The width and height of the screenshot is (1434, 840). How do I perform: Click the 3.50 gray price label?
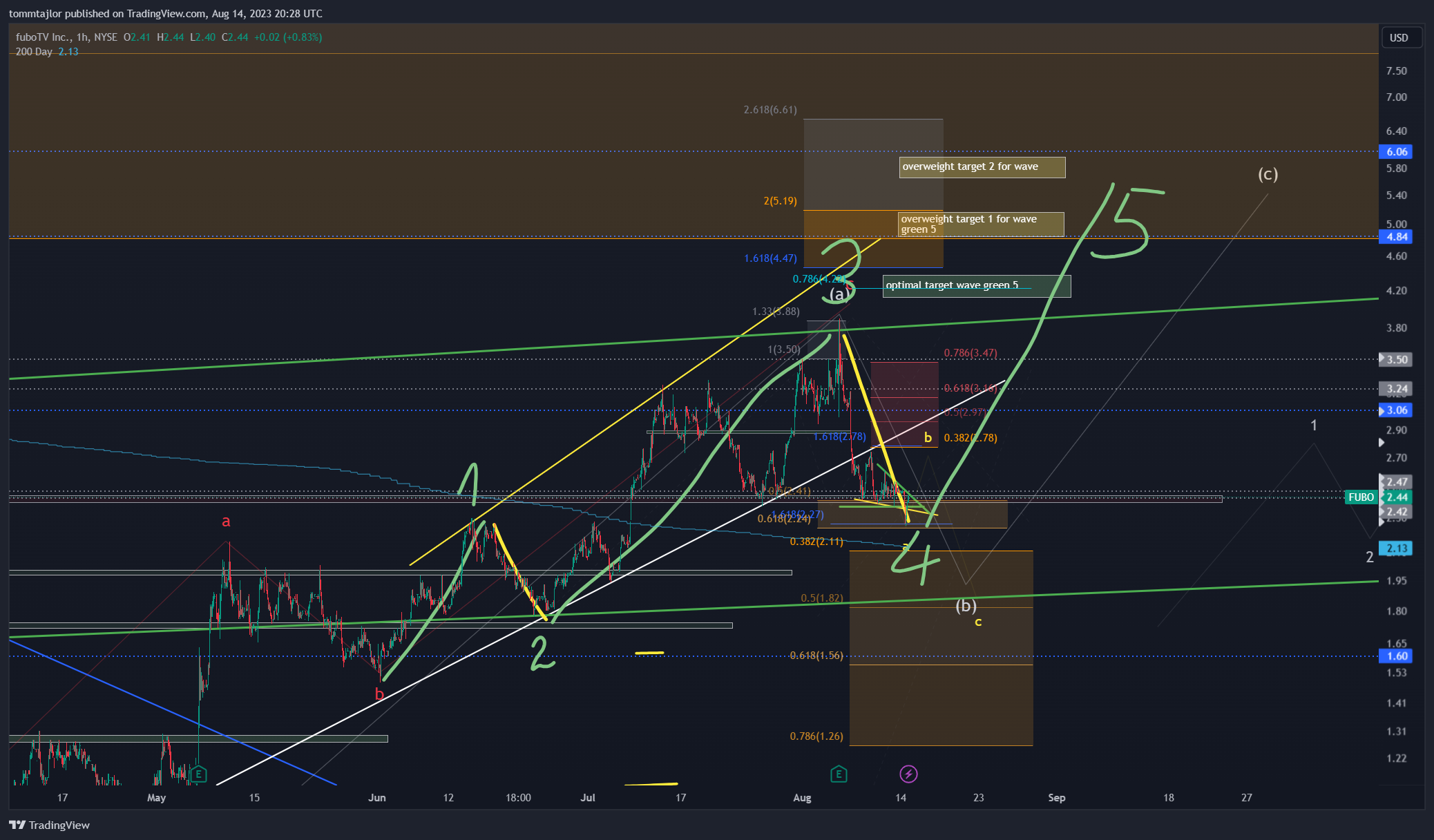coord(1396,359)
